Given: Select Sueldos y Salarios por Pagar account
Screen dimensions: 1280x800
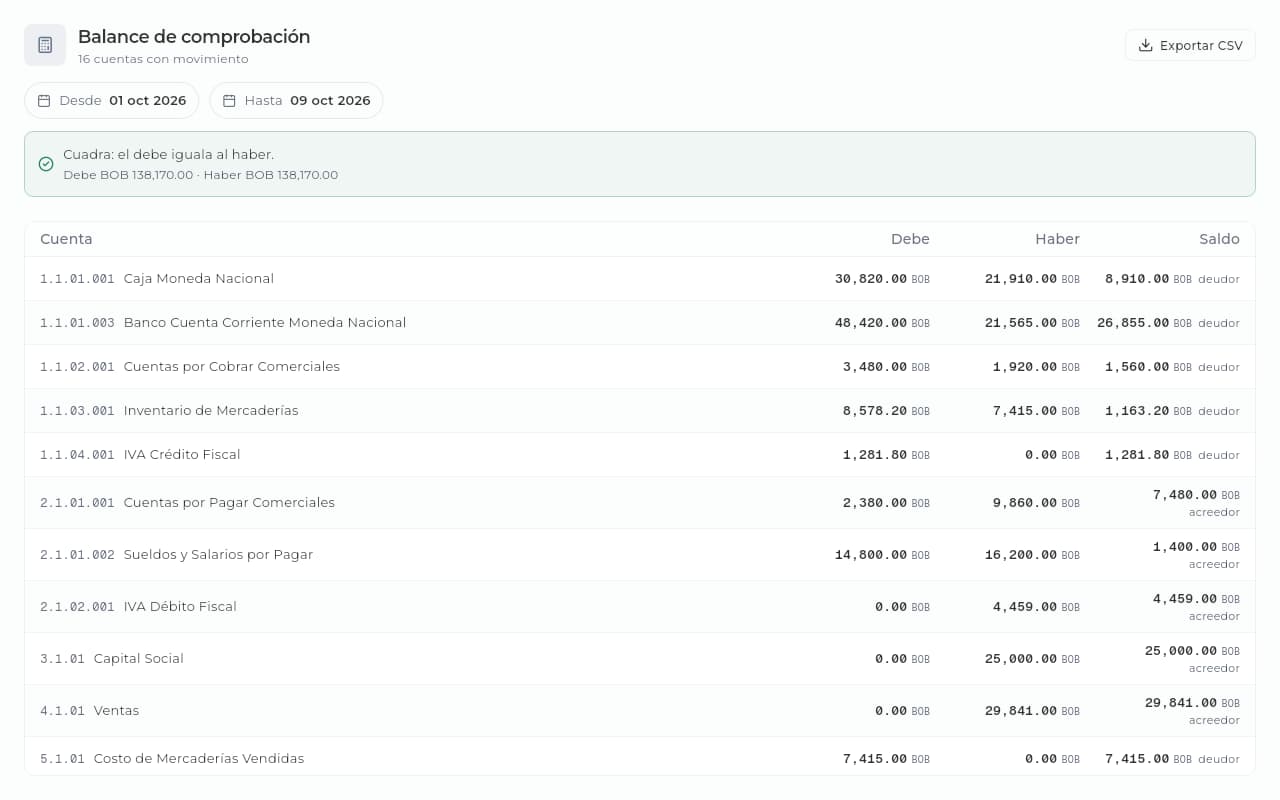Looking at the screenshot, I should pos(640,555).
